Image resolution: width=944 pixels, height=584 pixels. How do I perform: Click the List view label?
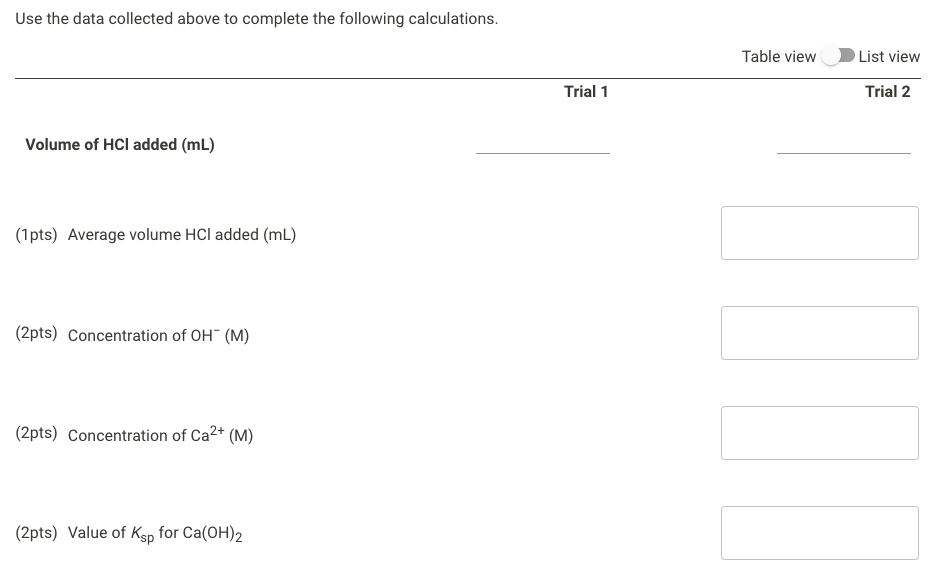coord(888,56)
